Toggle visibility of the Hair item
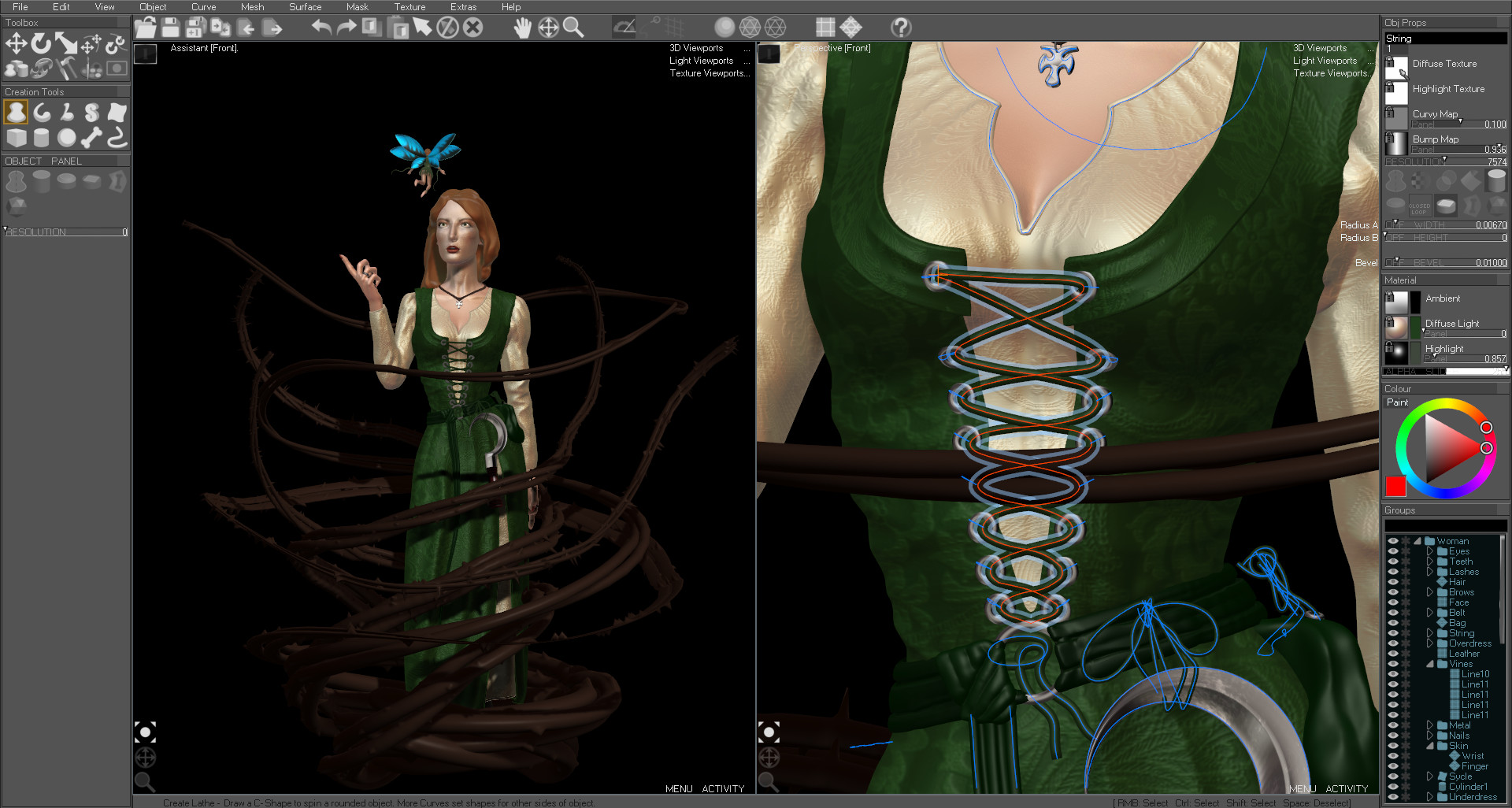The width and height of the screenshot is (1512, 808). [1392, 582]
